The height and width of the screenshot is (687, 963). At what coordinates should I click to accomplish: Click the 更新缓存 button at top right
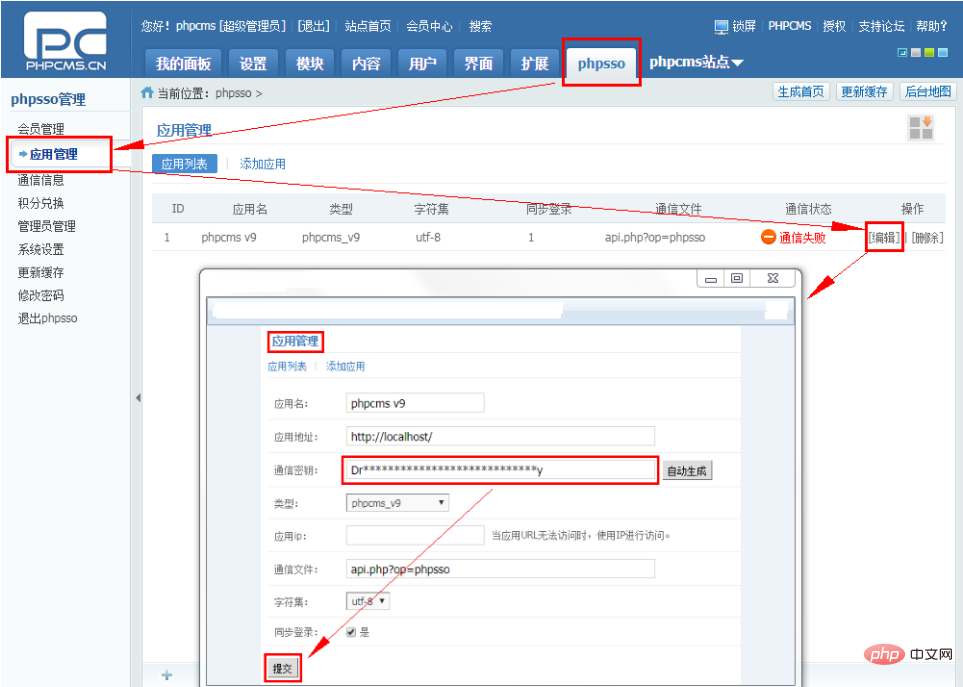coord(864,91)
